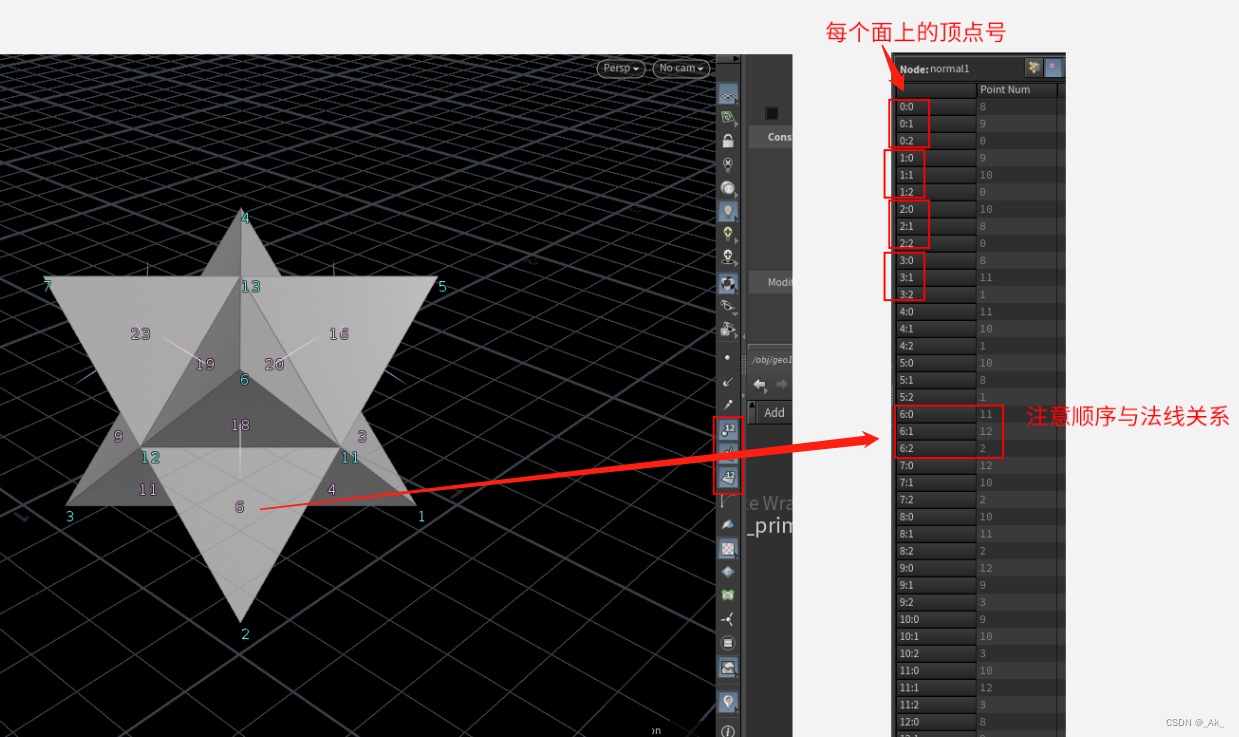Select the Modi tab in parameter pane
Screen dimensions: 1239x737
(778, 282)
